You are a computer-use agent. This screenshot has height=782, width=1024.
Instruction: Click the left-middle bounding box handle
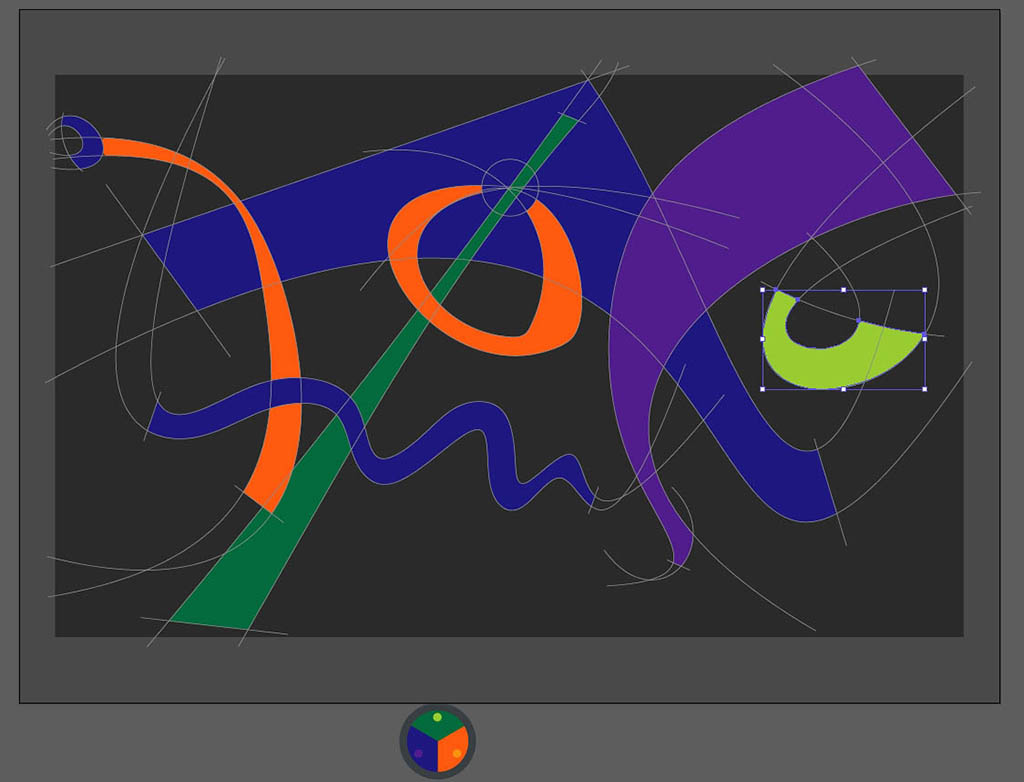click(763, 339)
